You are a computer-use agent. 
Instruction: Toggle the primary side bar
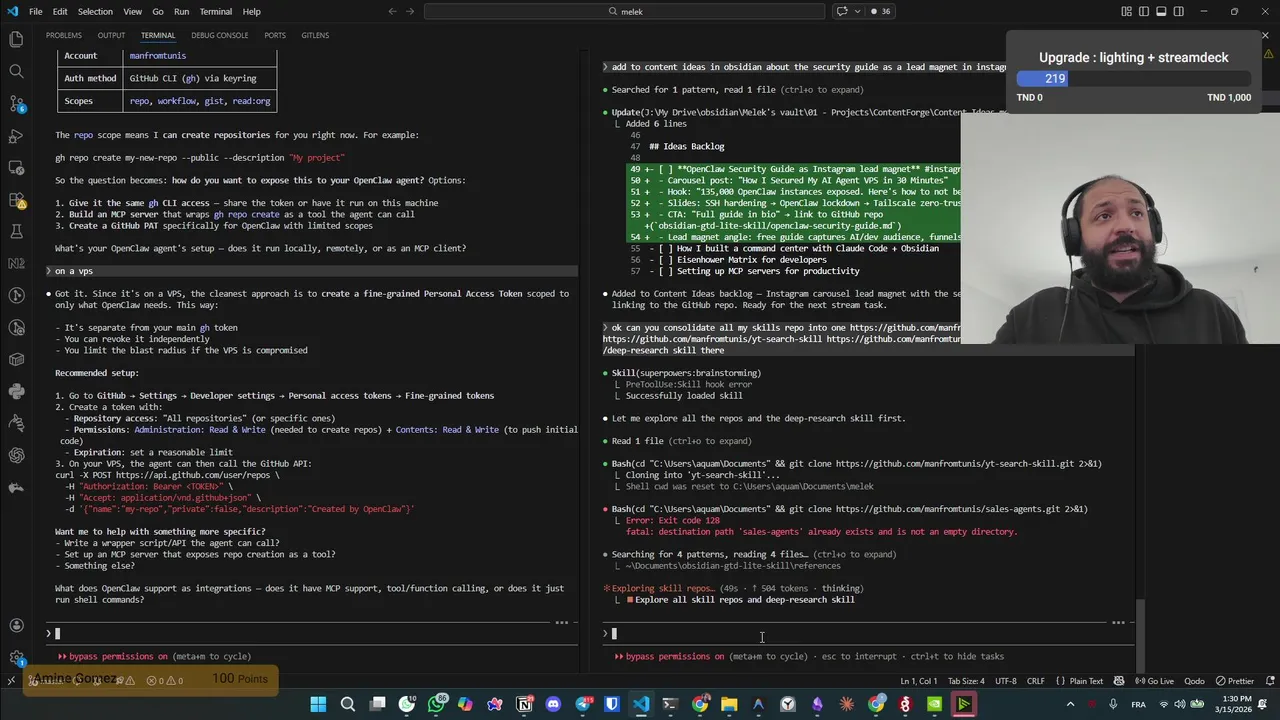1144,11
